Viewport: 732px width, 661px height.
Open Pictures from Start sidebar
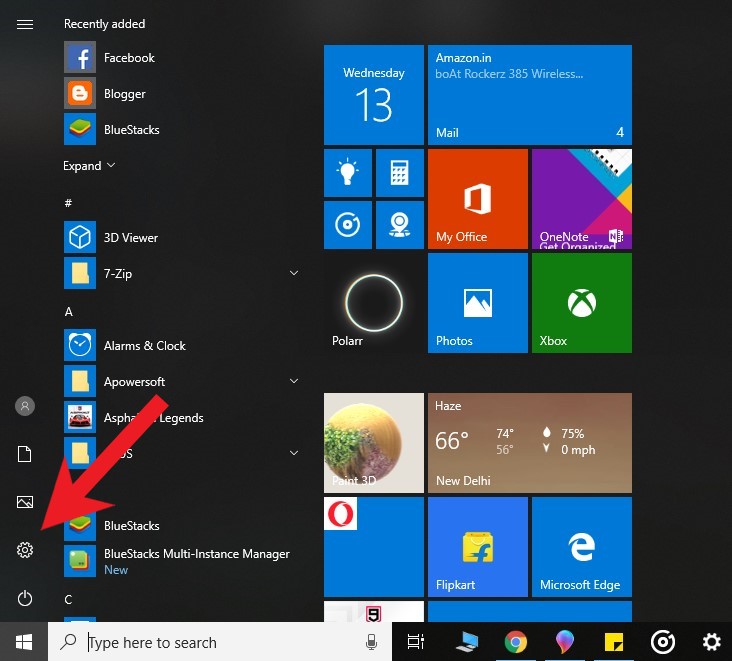(x=25, y=502)
